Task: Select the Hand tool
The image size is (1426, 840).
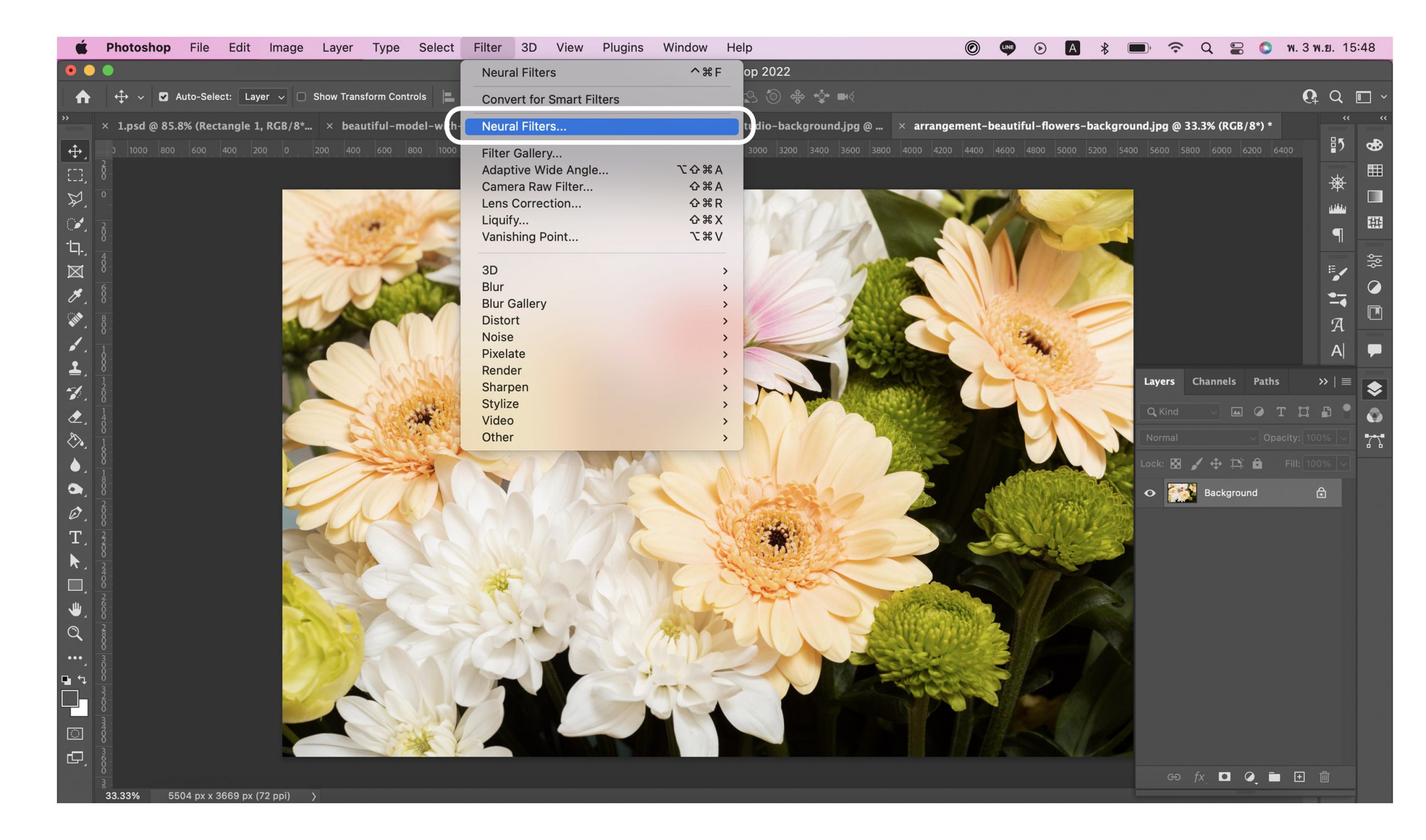Action: 75,609
